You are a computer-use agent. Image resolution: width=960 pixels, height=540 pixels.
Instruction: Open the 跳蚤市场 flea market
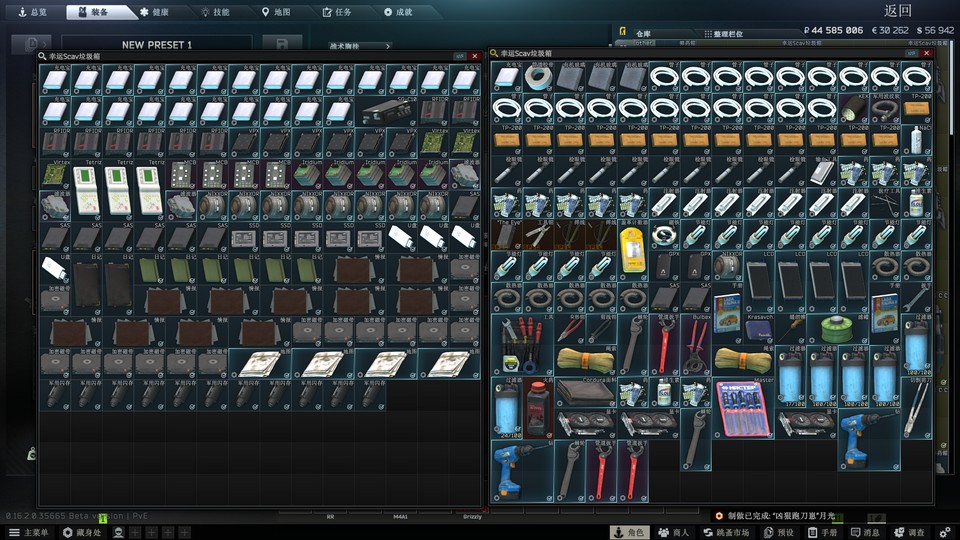coord(726,533)
